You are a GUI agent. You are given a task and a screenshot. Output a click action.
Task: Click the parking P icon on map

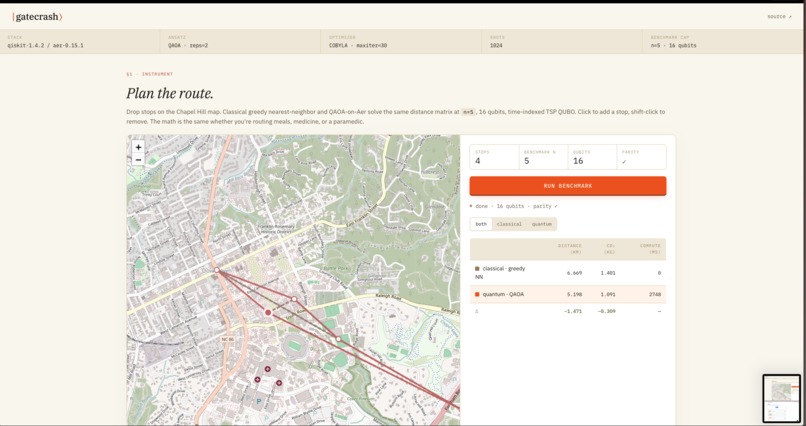click(x=259, y=401)
